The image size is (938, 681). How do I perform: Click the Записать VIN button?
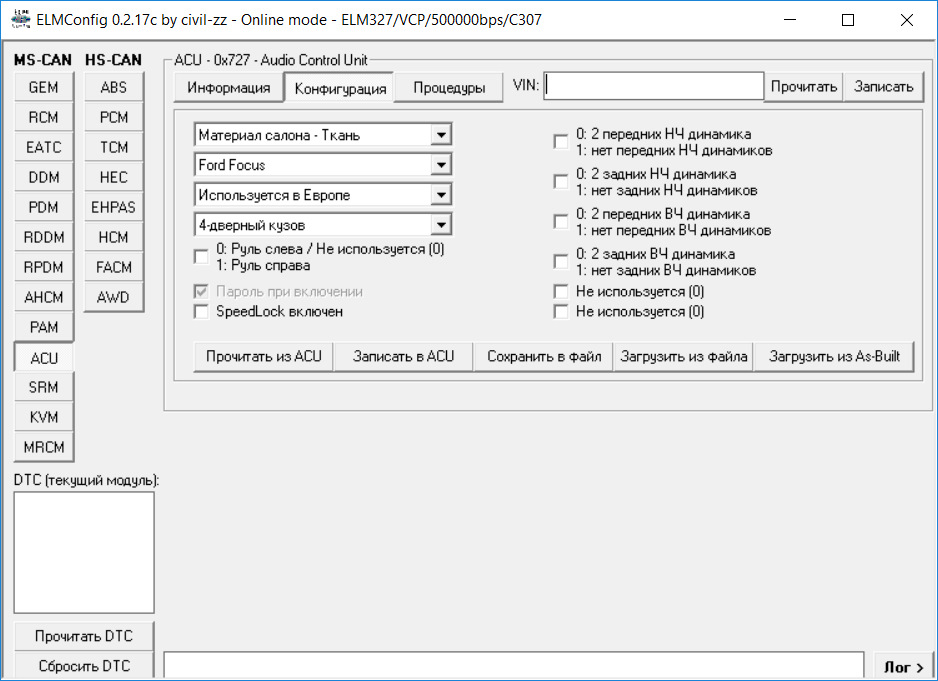coord(884,87)
